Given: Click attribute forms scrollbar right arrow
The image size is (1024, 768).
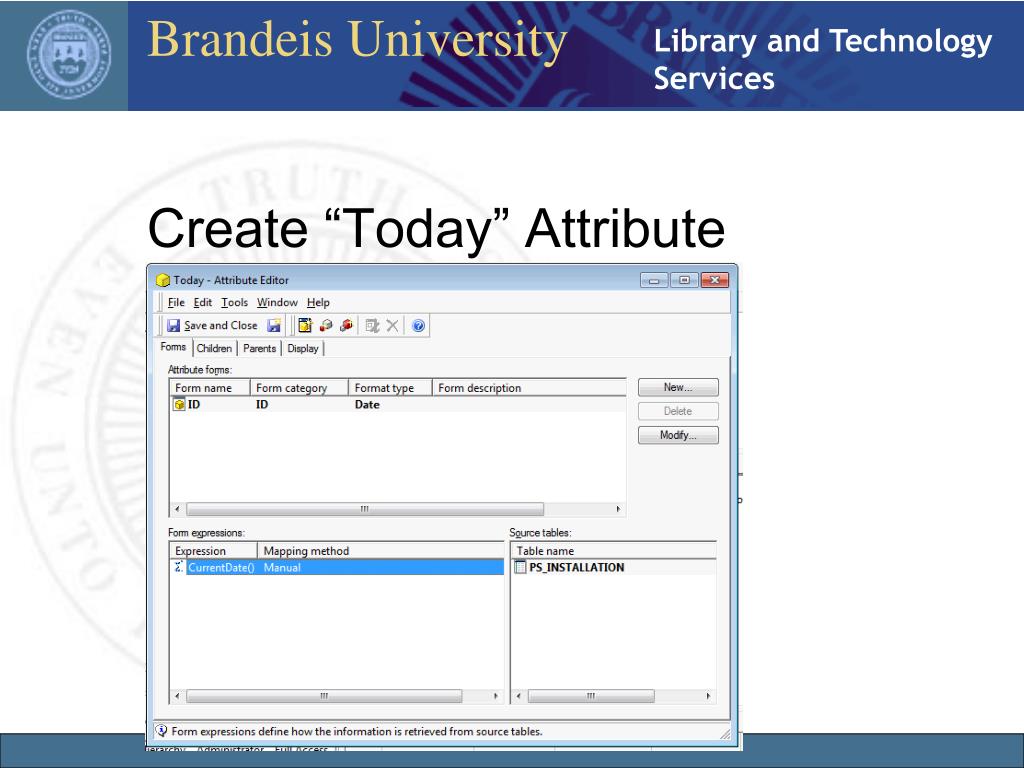Looking at the screenshot, I should 618,509.
